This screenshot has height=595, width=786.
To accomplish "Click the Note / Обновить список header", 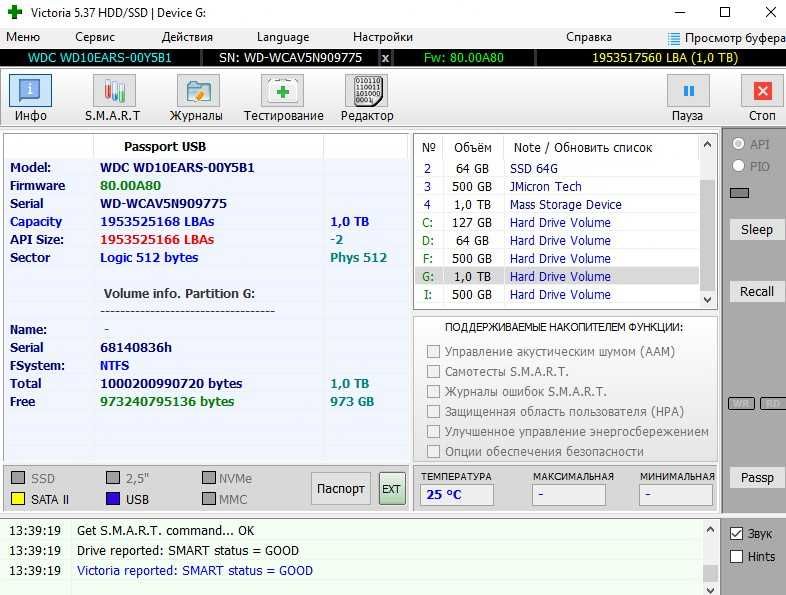I will 582,147.
